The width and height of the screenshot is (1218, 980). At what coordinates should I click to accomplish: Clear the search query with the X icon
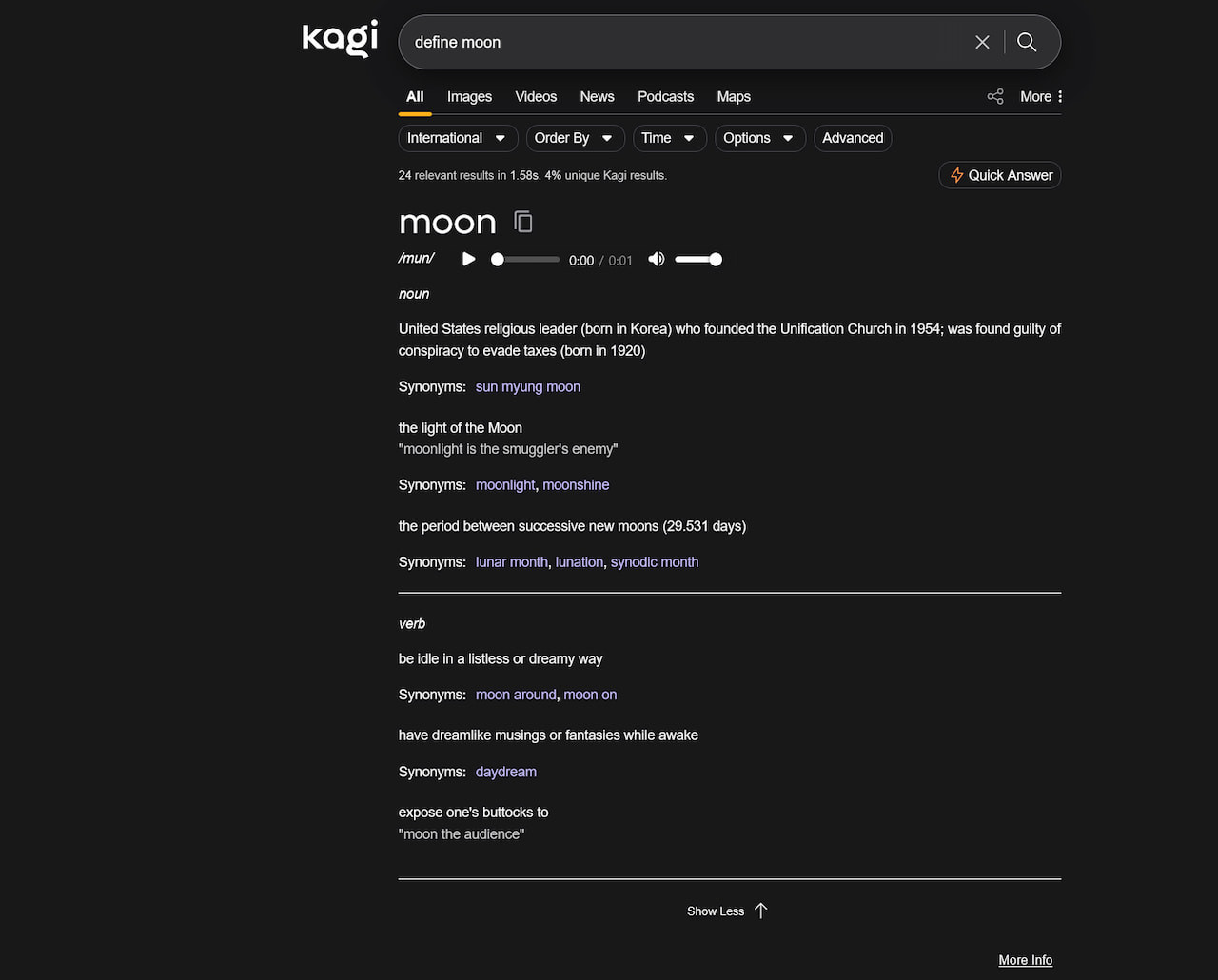pyautogui.click(x=982, y=42)
